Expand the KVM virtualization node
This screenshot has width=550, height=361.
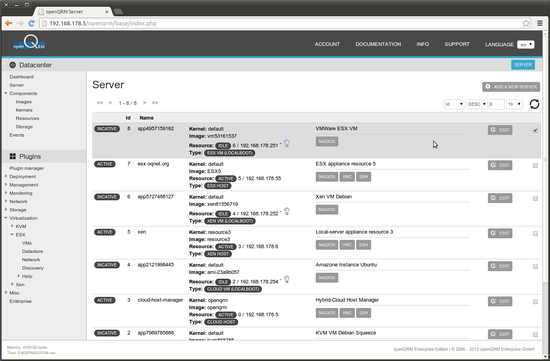12,226
